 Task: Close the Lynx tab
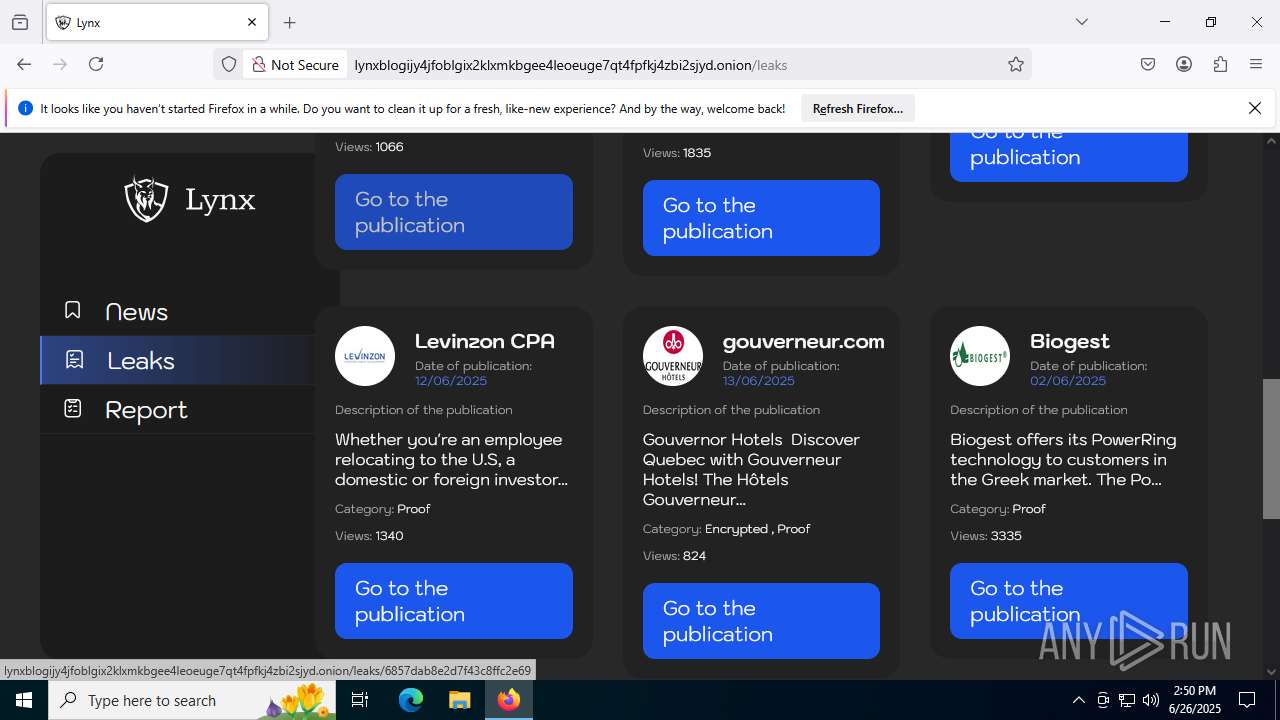[x=252, y=22]
